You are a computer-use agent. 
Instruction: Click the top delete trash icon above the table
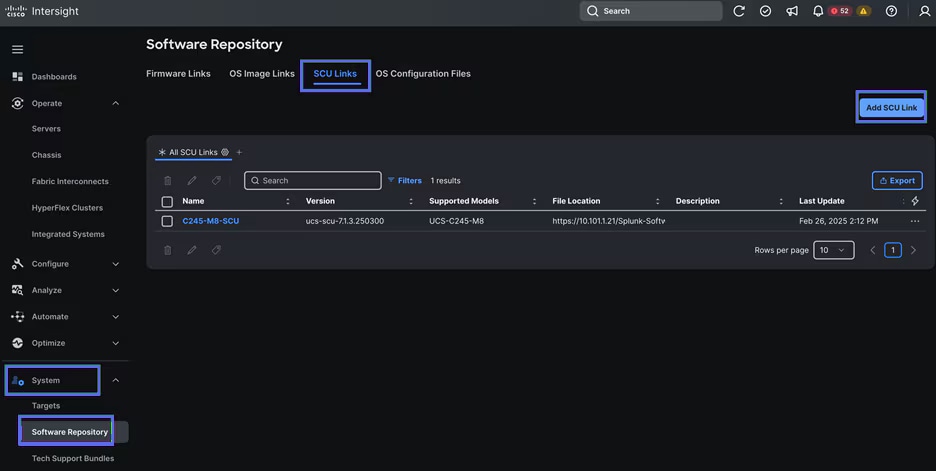pyautogui.click(x=168, y=180)
